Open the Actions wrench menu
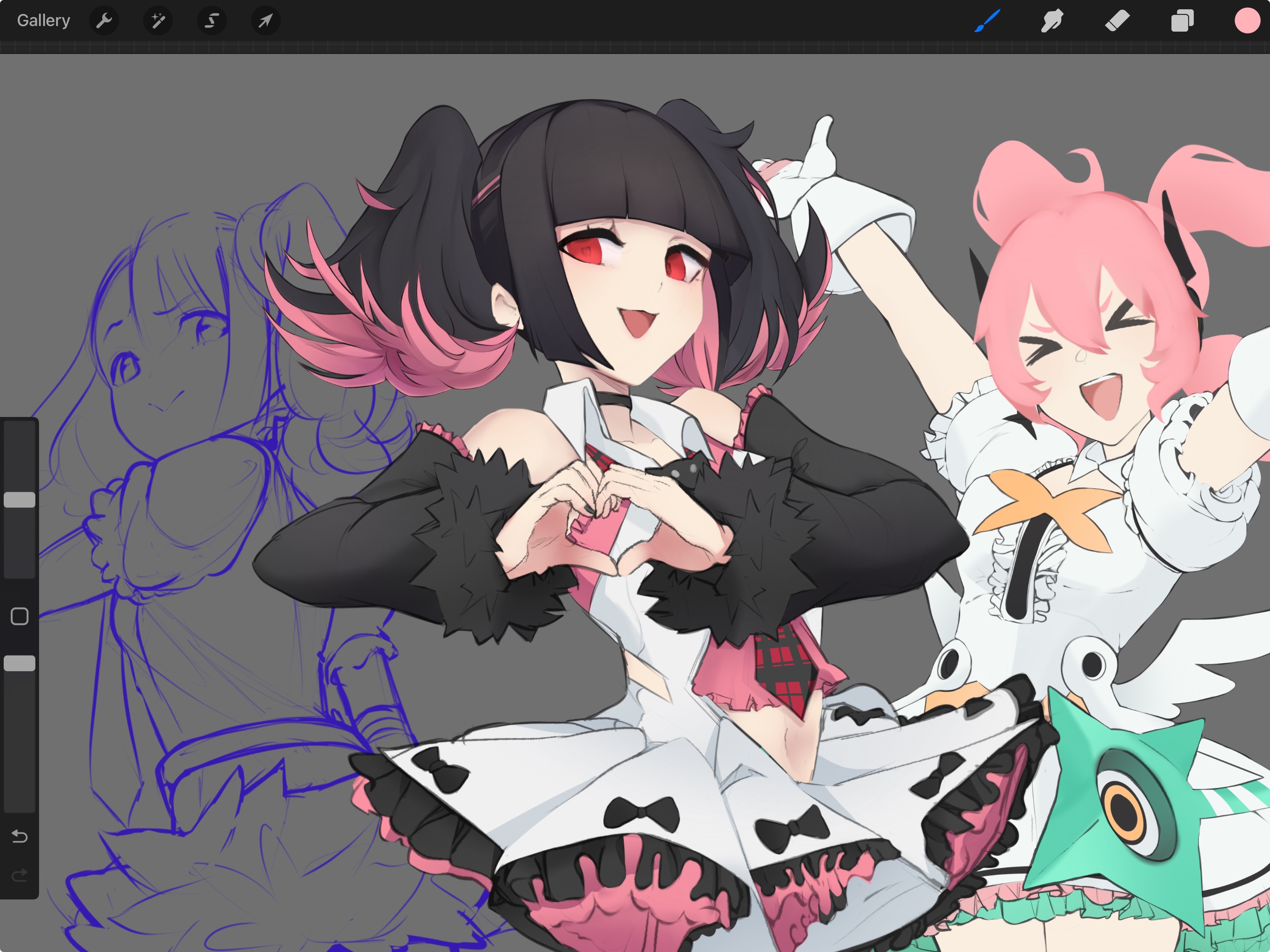The image size is (1270, 952). point(104,21)
